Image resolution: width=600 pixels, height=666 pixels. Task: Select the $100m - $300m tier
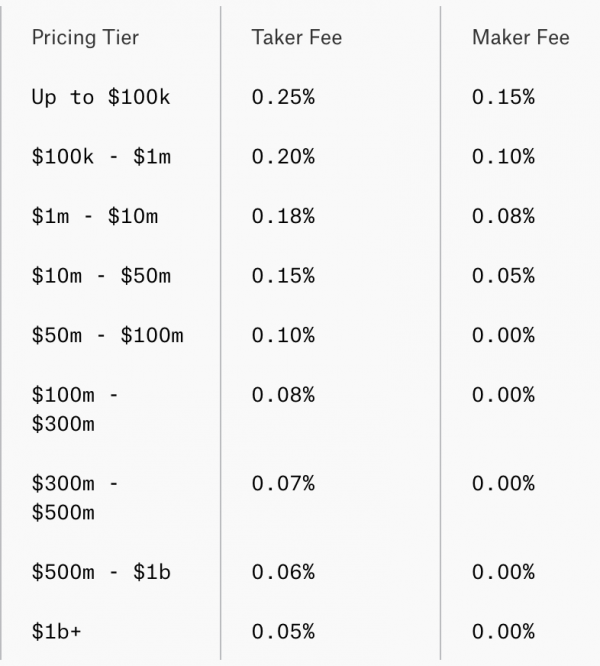tap(76, 409)
